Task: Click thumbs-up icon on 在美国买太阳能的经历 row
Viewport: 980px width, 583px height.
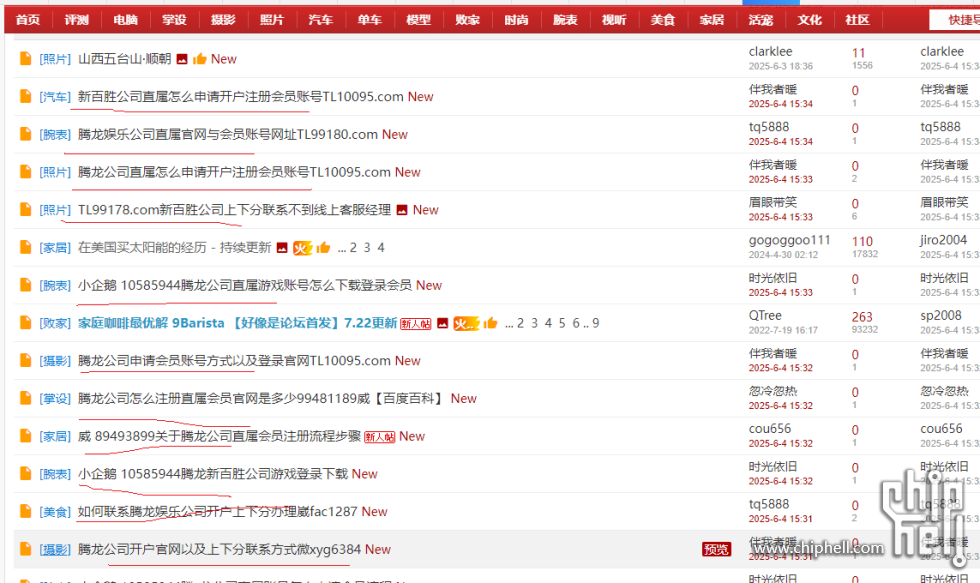Action: pyautogui.click(x=322, y=248)
